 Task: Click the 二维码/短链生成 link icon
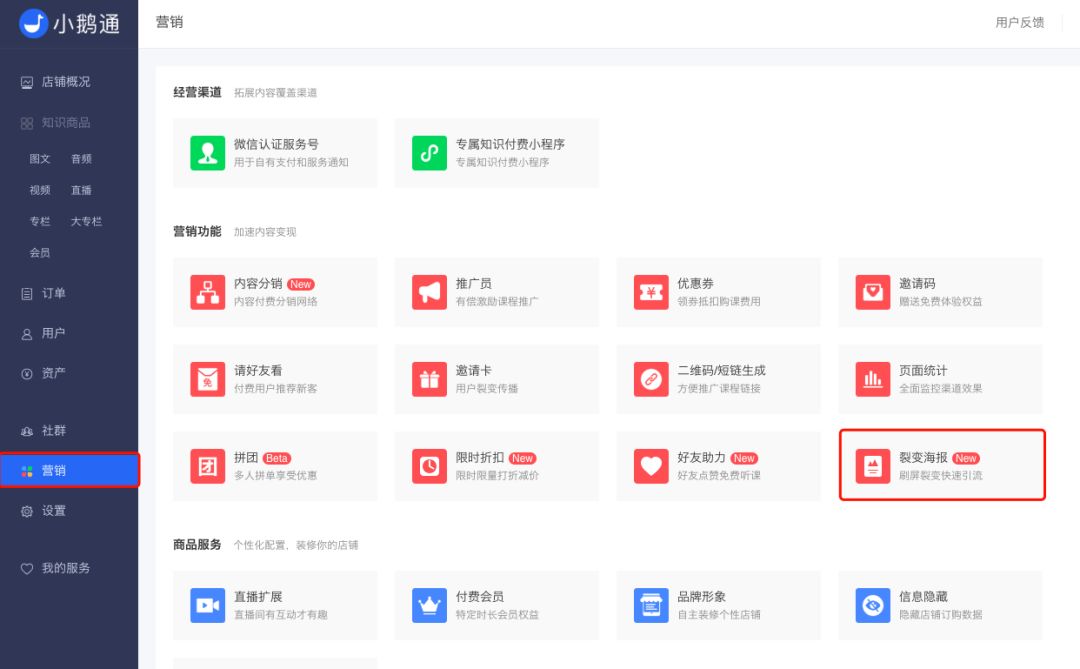click(651, 379)
